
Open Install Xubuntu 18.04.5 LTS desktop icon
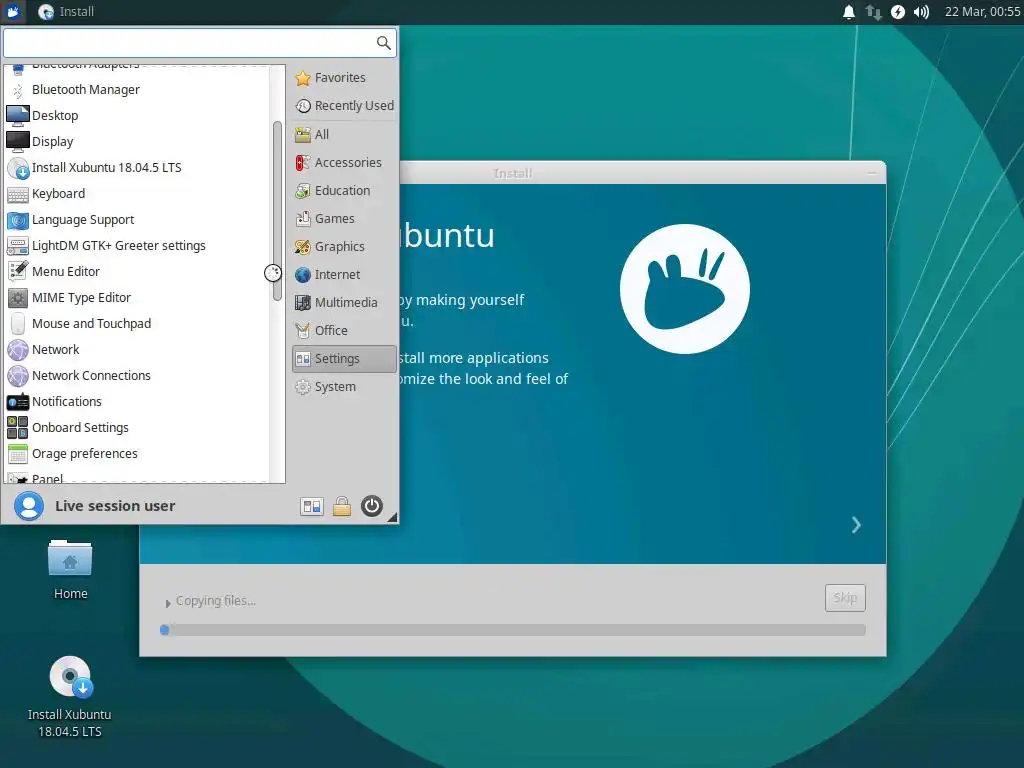point(70,697)
